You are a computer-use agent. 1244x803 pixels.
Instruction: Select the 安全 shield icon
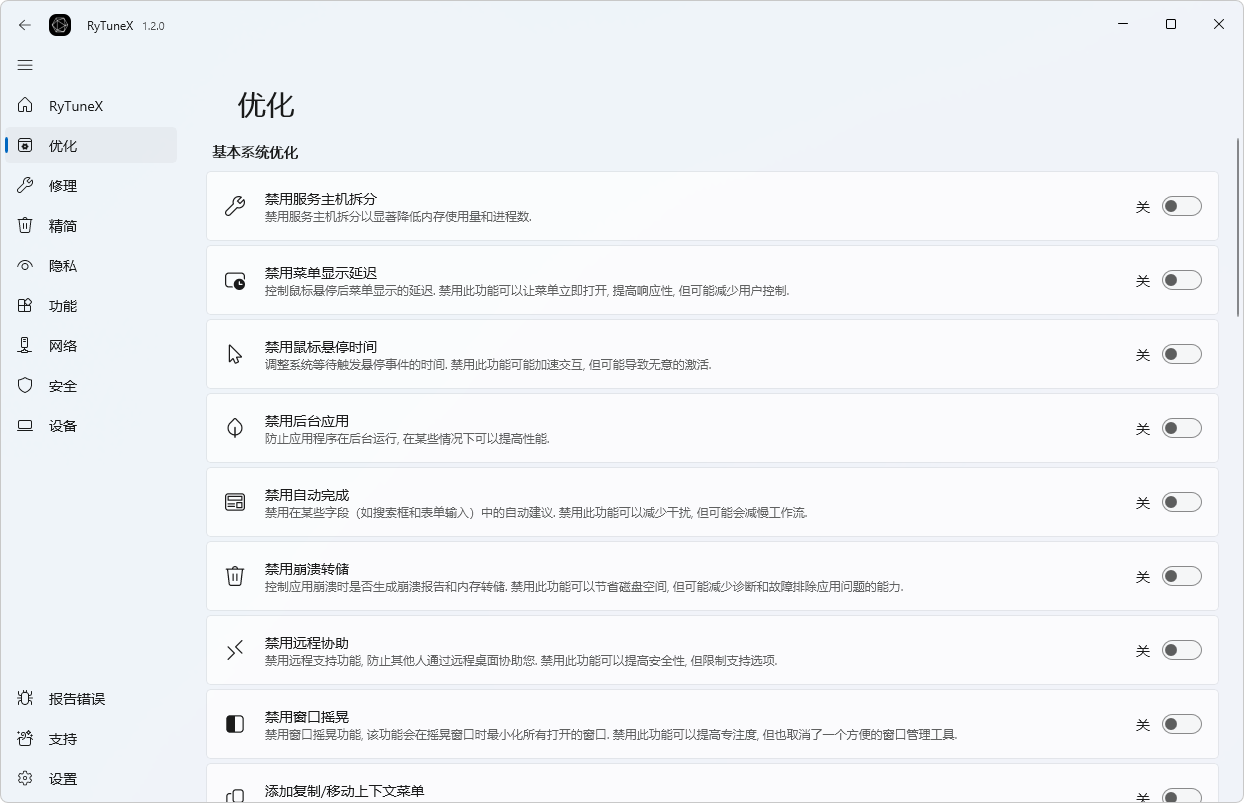[25, 385]
